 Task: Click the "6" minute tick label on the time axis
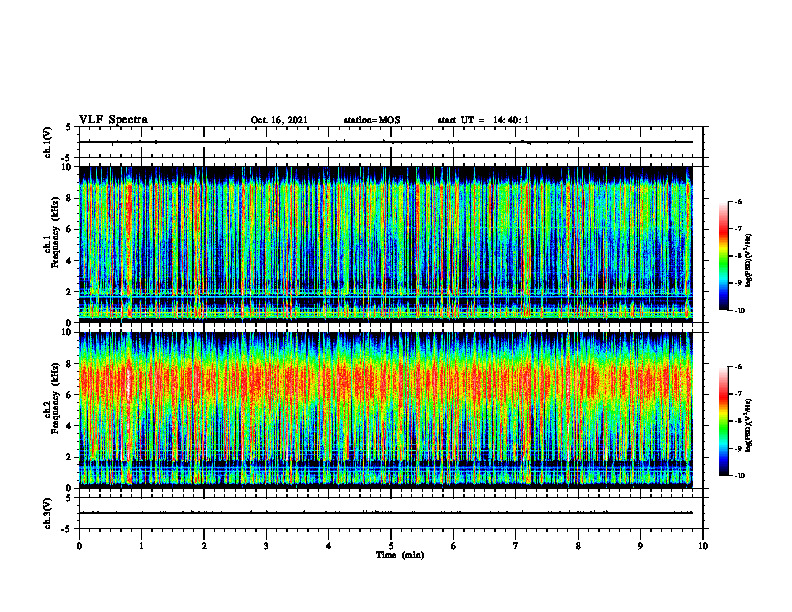454,546
